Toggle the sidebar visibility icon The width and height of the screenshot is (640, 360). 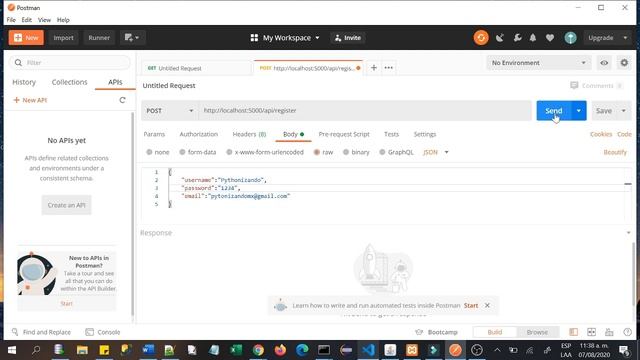[x=573, y=332]
